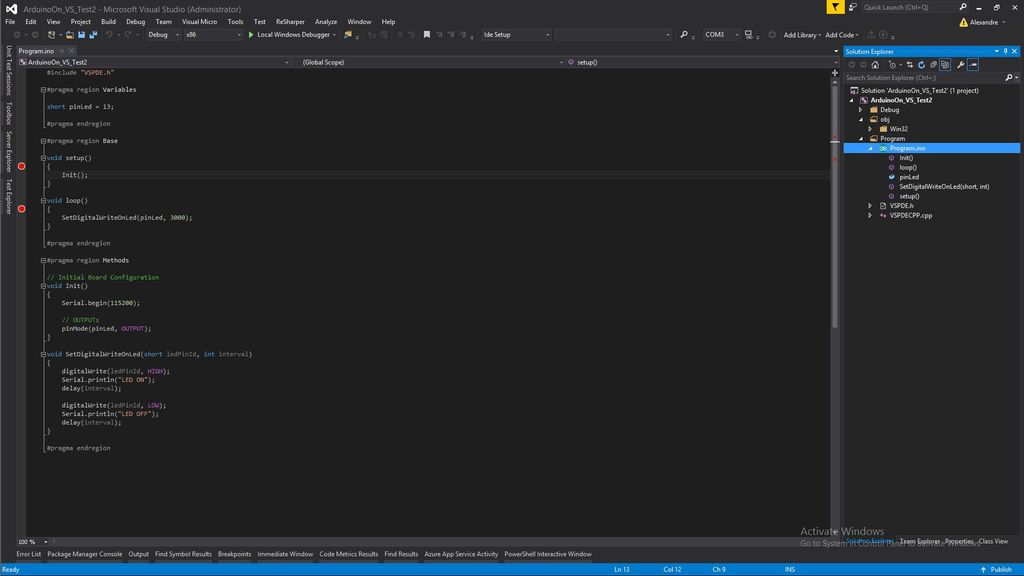Click the magnifier icon beside COM3 dropdown
This screenshot has height=576, width=1024.
[684, 35]
